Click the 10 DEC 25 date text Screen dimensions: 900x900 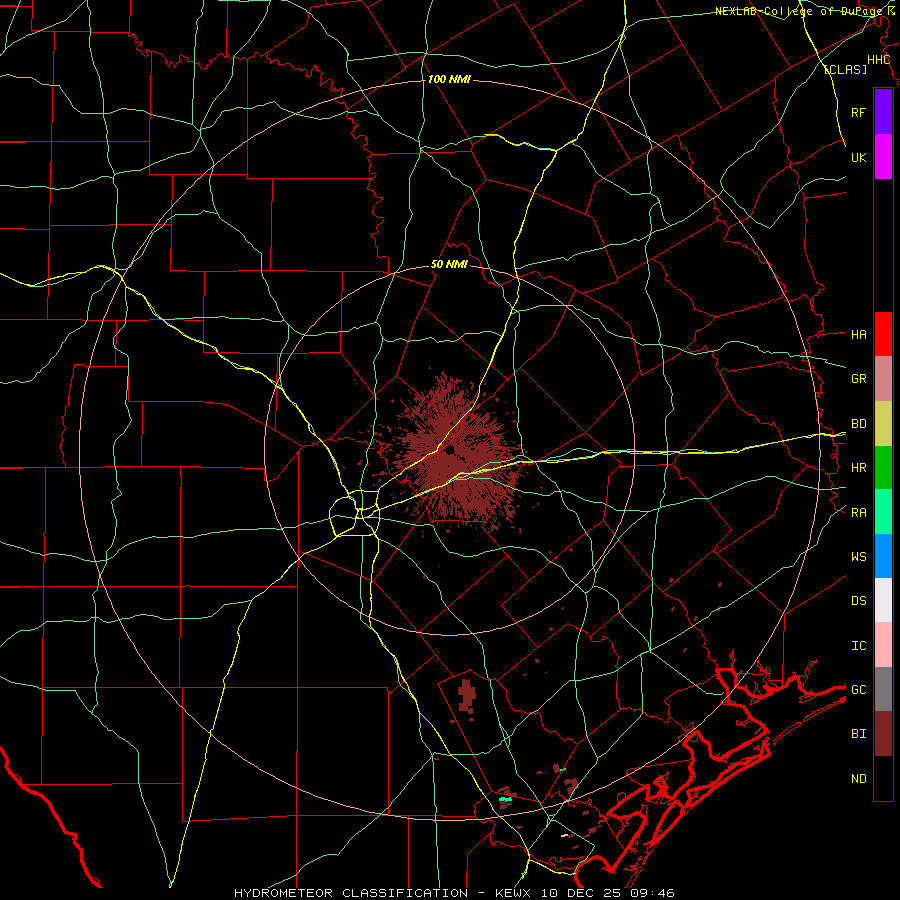click(581, 893)
